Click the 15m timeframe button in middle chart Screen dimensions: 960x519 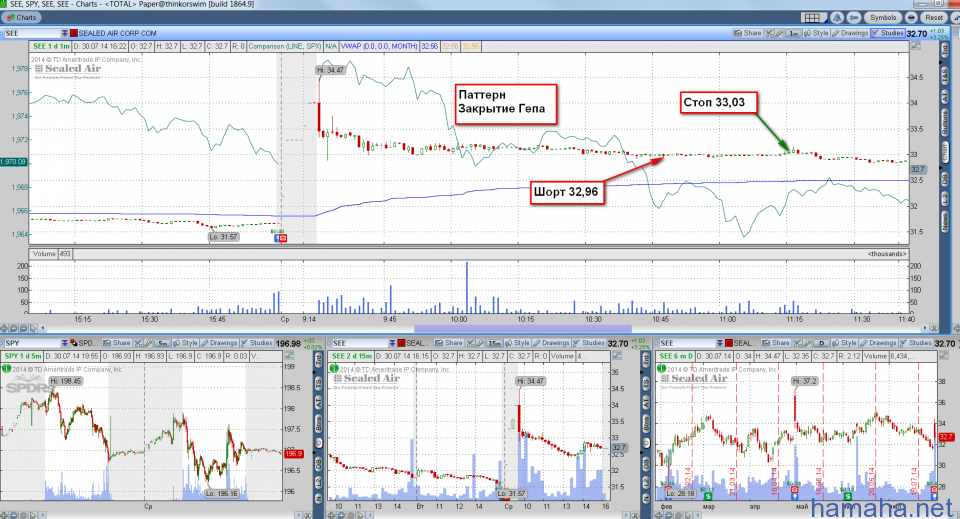click(x=495, y=343)
